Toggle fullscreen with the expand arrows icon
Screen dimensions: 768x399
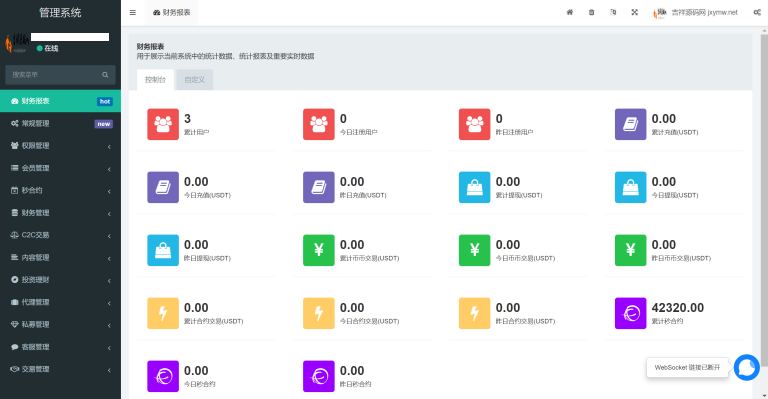(634, 12)
